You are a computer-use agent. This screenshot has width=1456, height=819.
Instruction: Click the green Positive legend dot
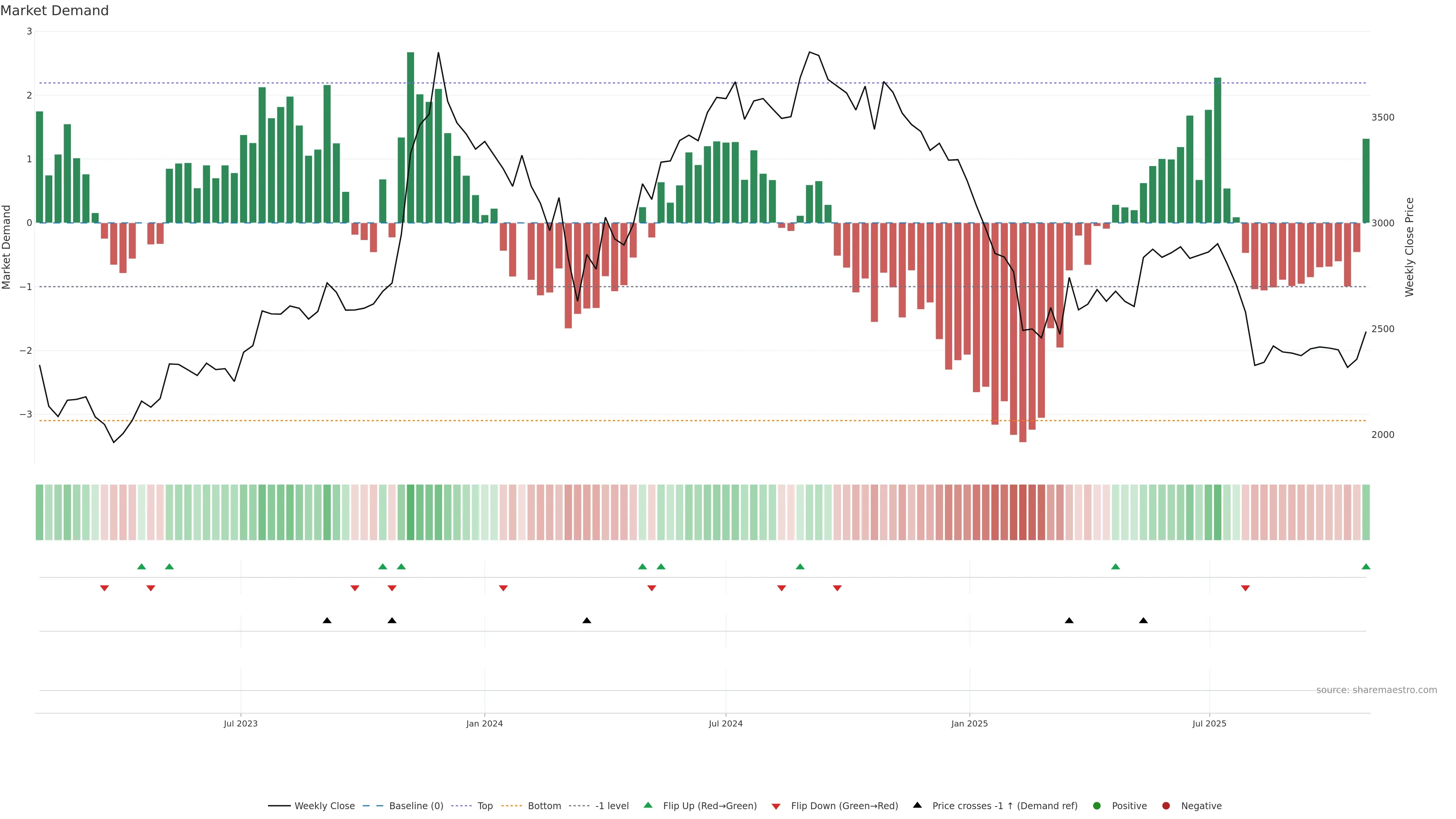(x=1097, y=805)
